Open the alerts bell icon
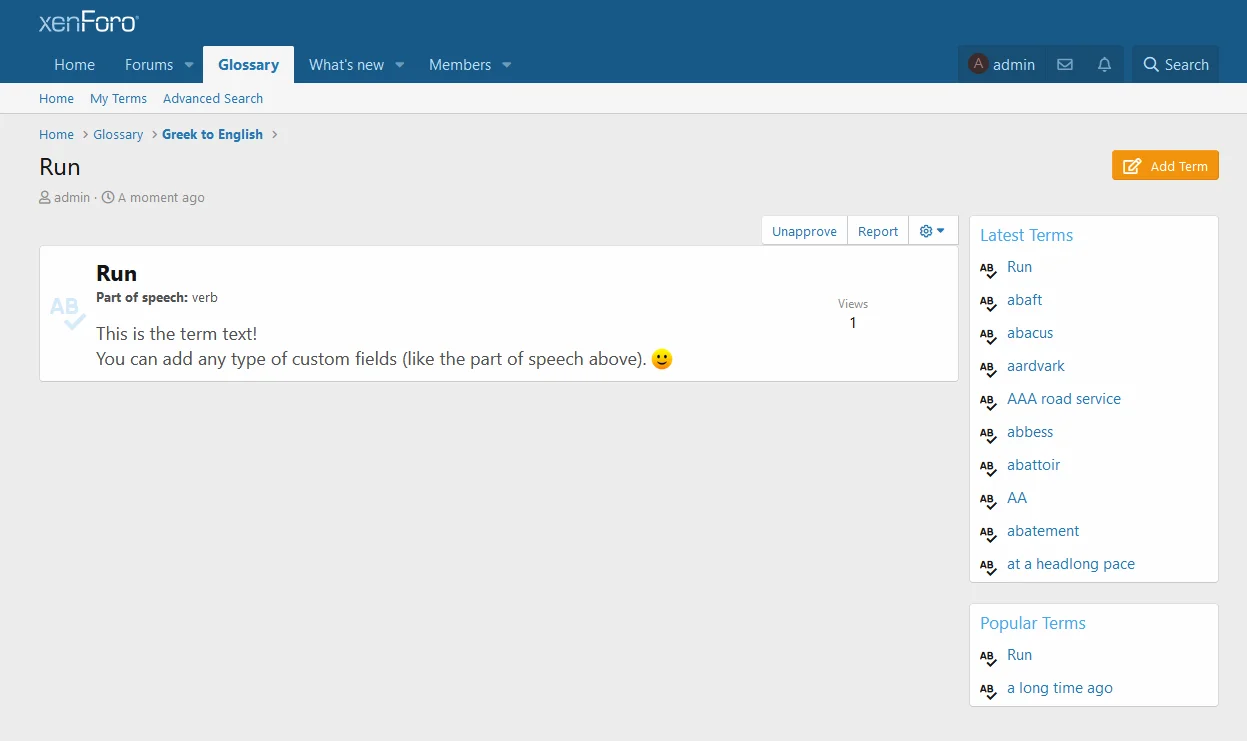 1104,64
